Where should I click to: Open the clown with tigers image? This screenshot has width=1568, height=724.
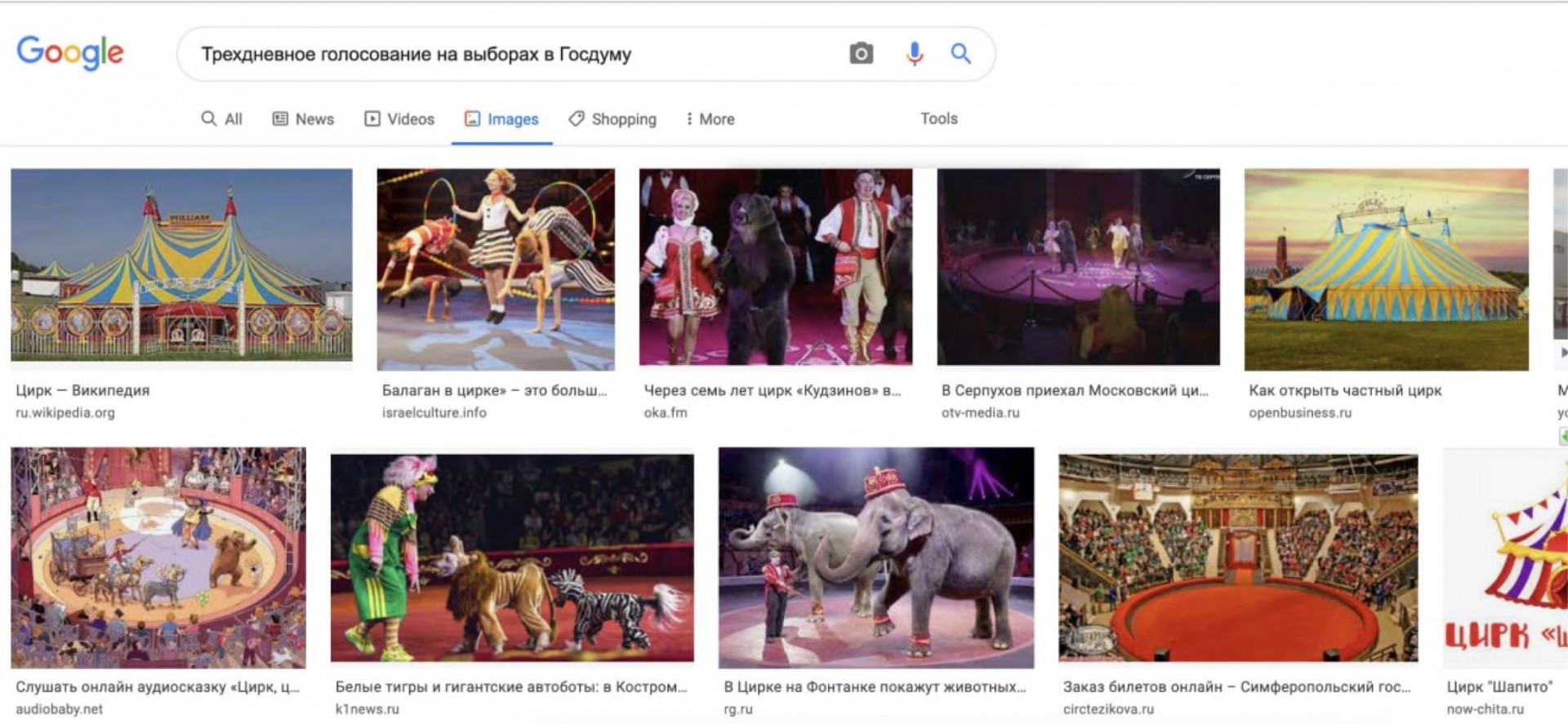[512, 557]
